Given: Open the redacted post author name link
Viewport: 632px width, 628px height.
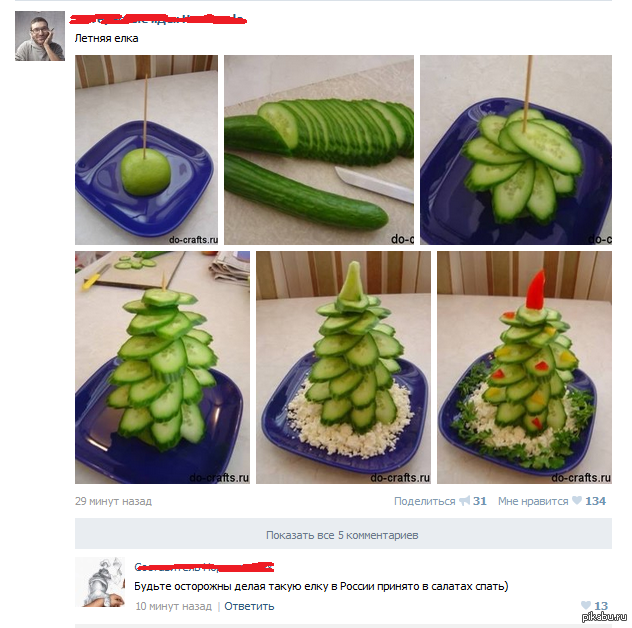Looking at the screenshot, I should 158,19.
